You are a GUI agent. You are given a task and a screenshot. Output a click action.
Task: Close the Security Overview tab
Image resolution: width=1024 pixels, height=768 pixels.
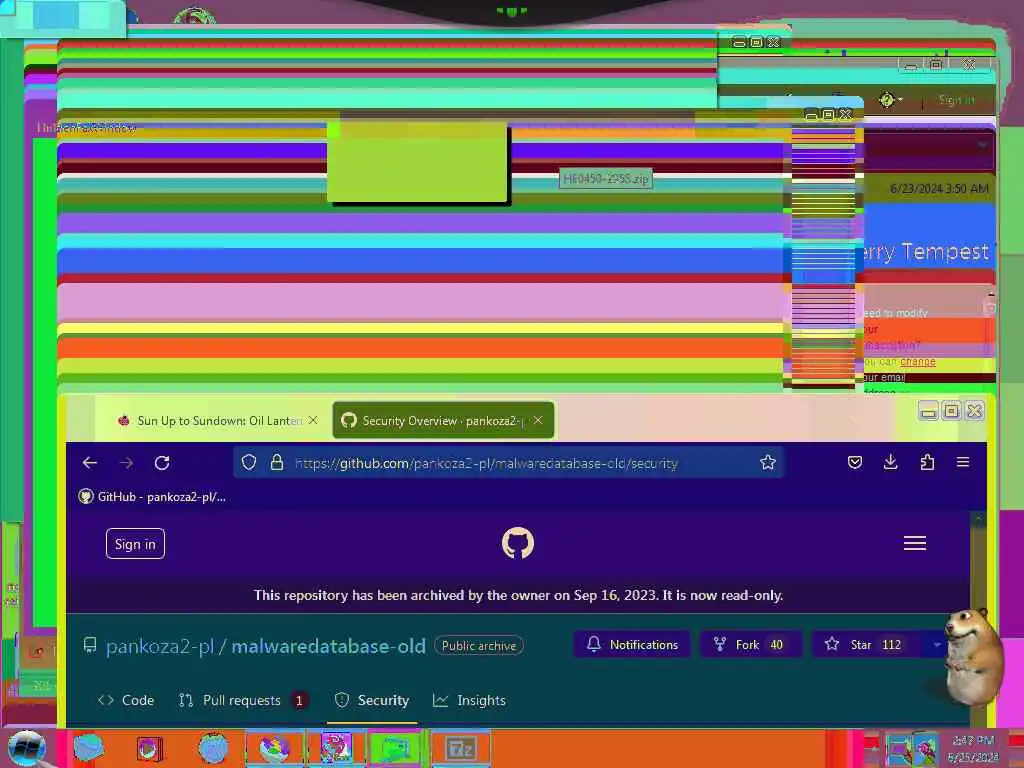[537, 421]
